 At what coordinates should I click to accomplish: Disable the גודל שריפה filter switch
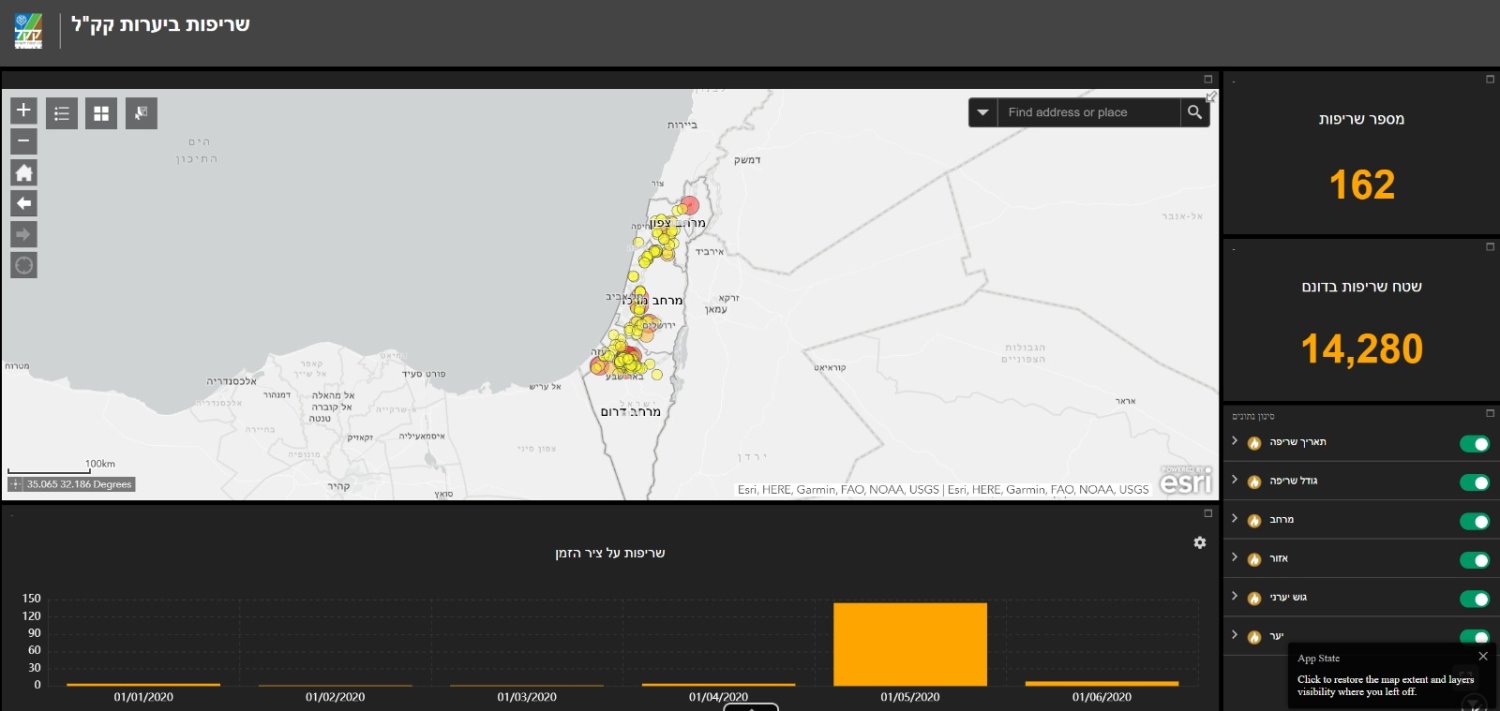[x=1474, y=482]
